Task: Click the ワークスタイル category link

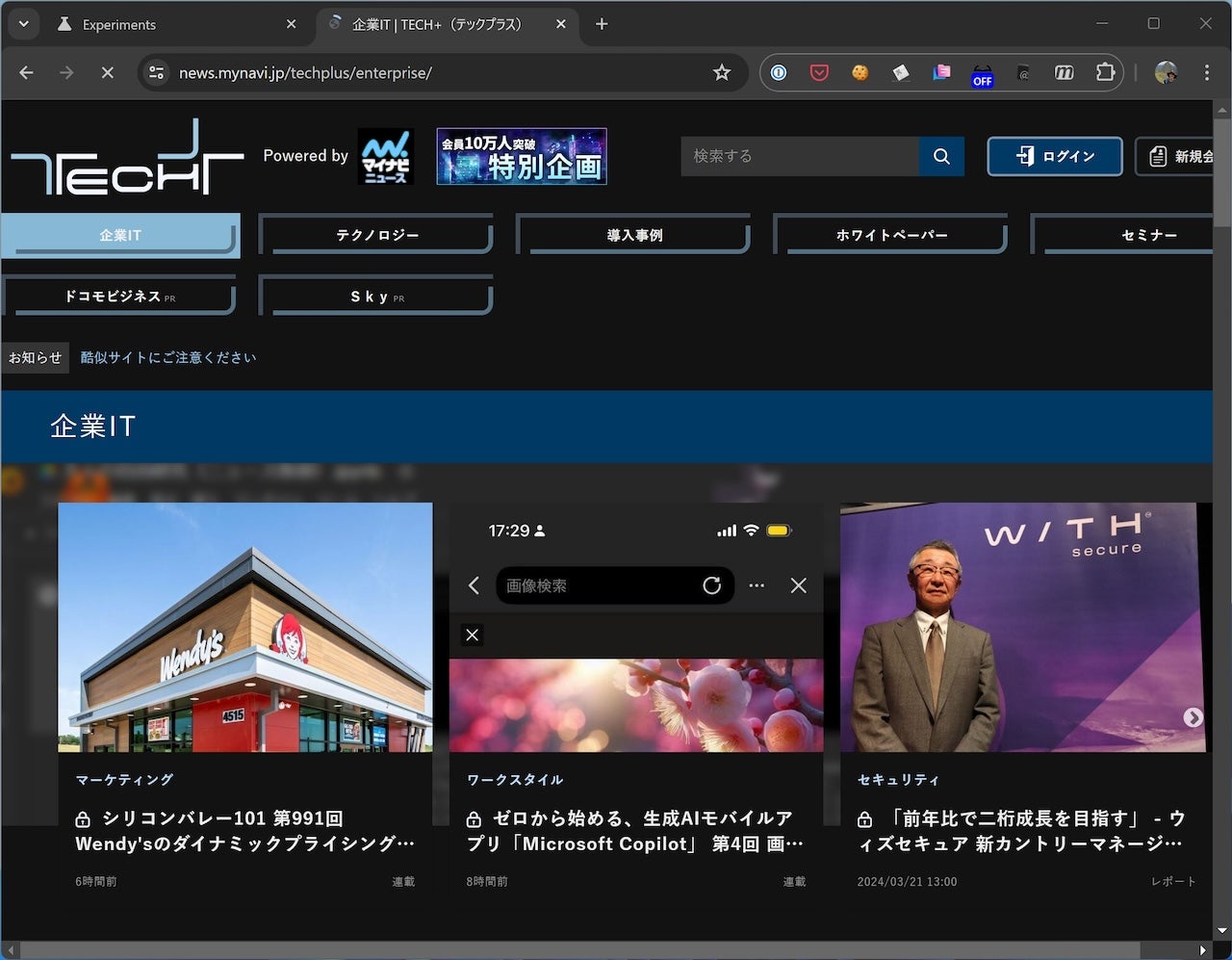Action: [515, 779]
